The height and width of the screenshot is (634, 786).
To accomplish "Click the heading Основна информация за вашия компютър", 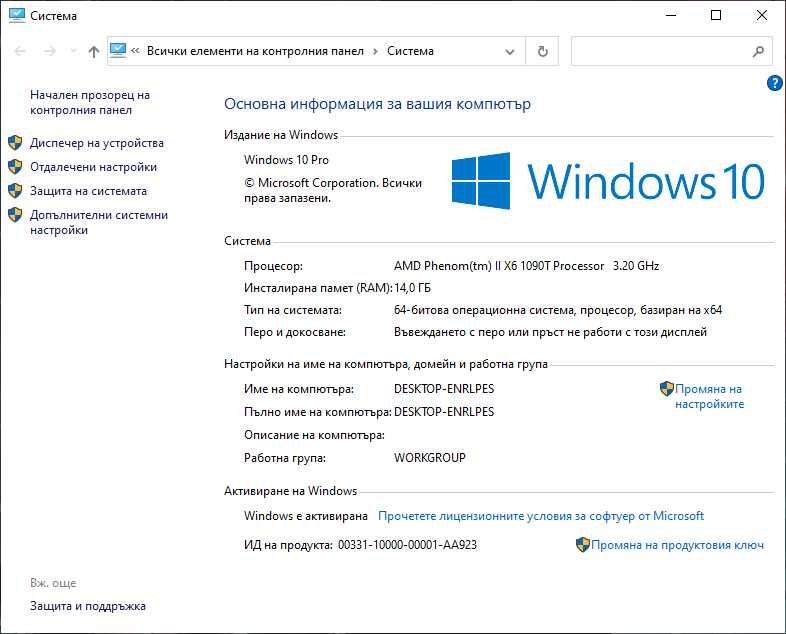I will pos(377,104).
